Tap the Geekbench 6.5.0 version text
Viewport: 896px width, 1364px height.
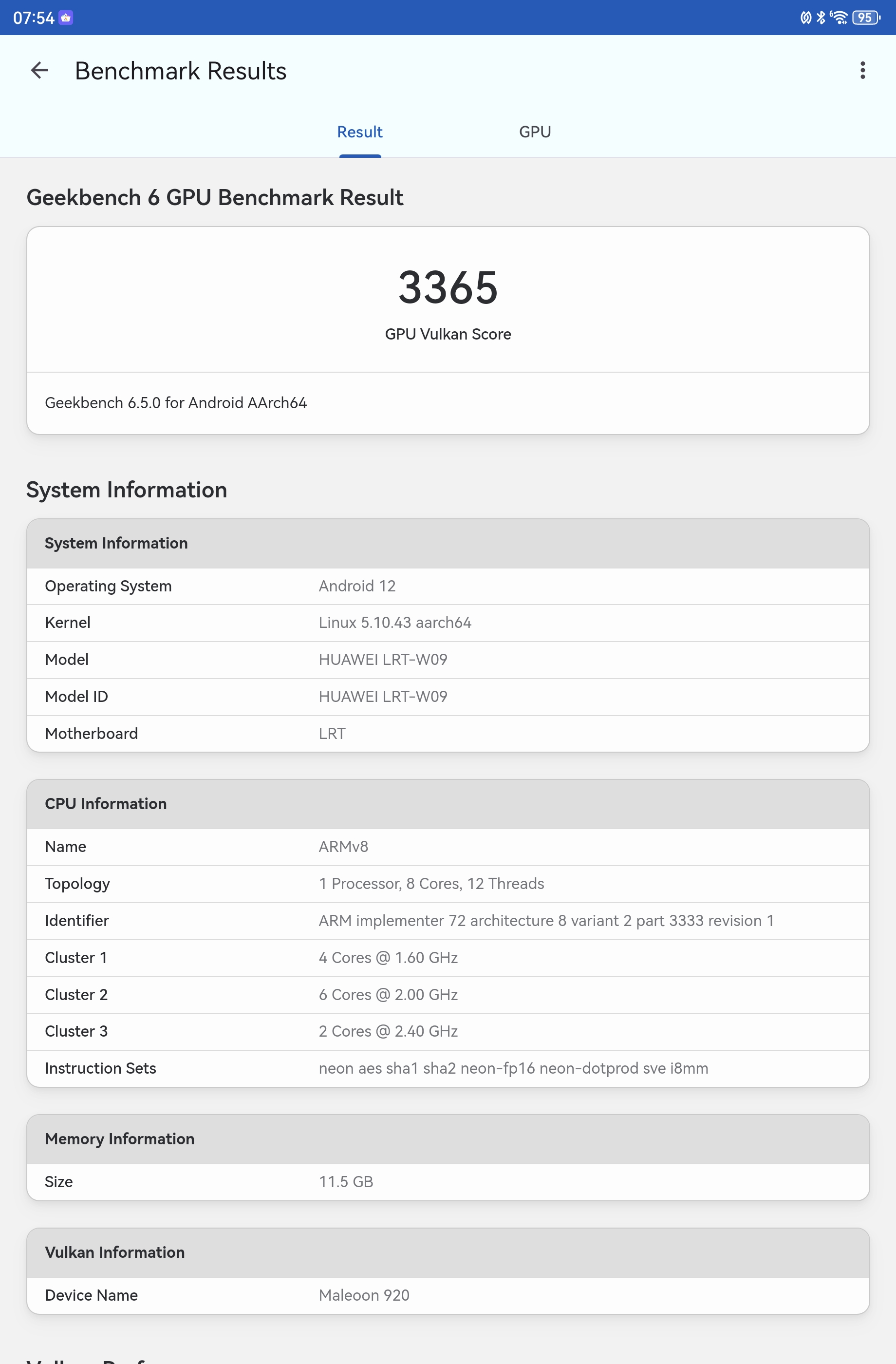[x=176, y=403]
